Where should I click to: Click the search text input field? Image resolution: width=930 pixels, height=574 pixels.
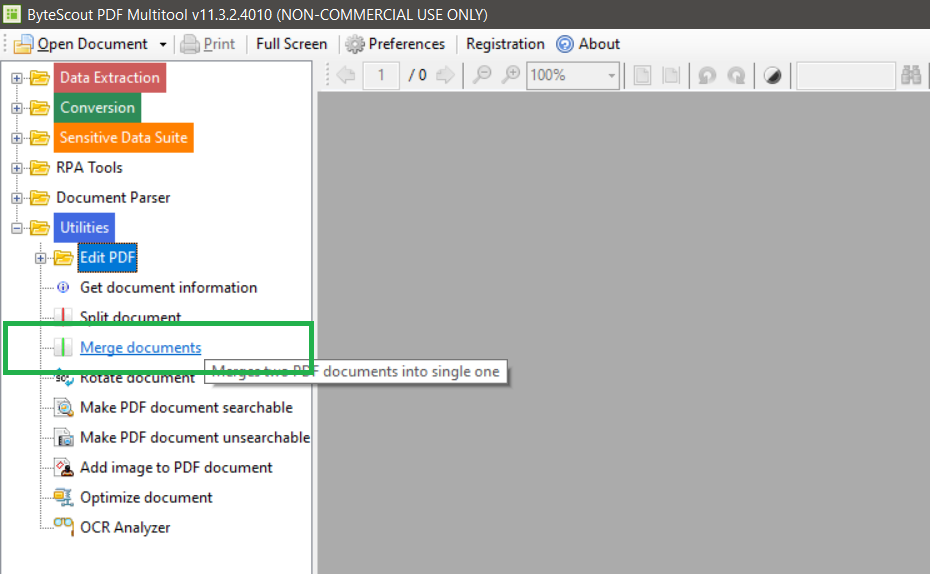(845, 76)
